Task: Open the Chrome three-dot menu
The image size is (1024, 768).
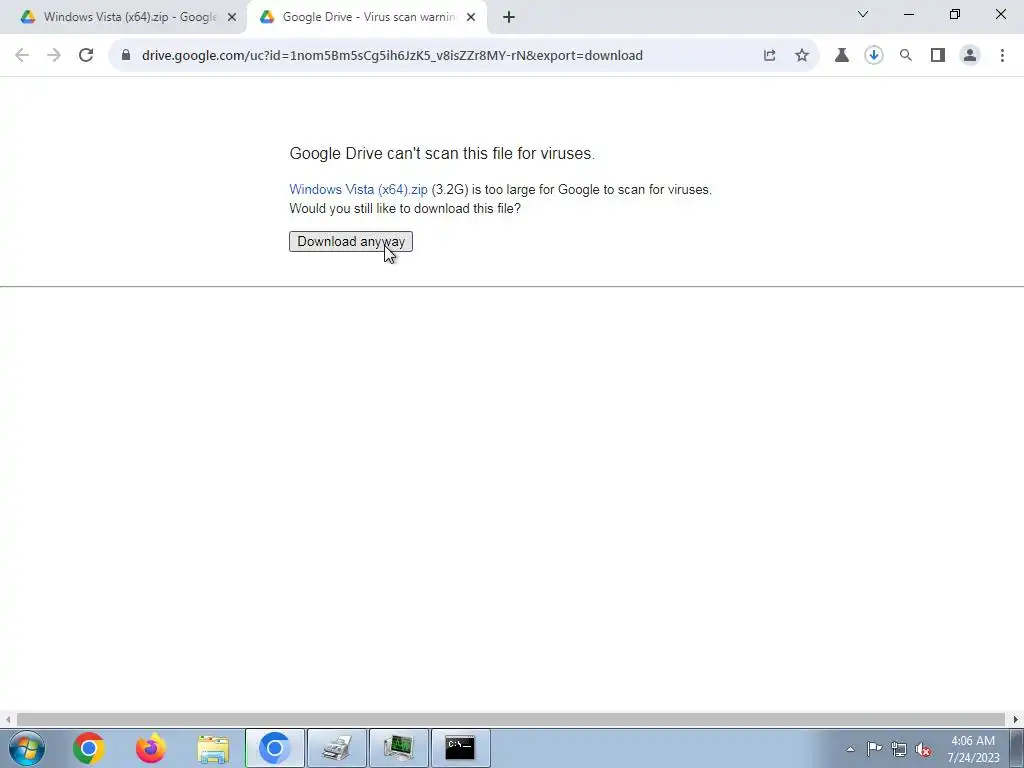Action: pyautogui.click(x=1002, y=56)
